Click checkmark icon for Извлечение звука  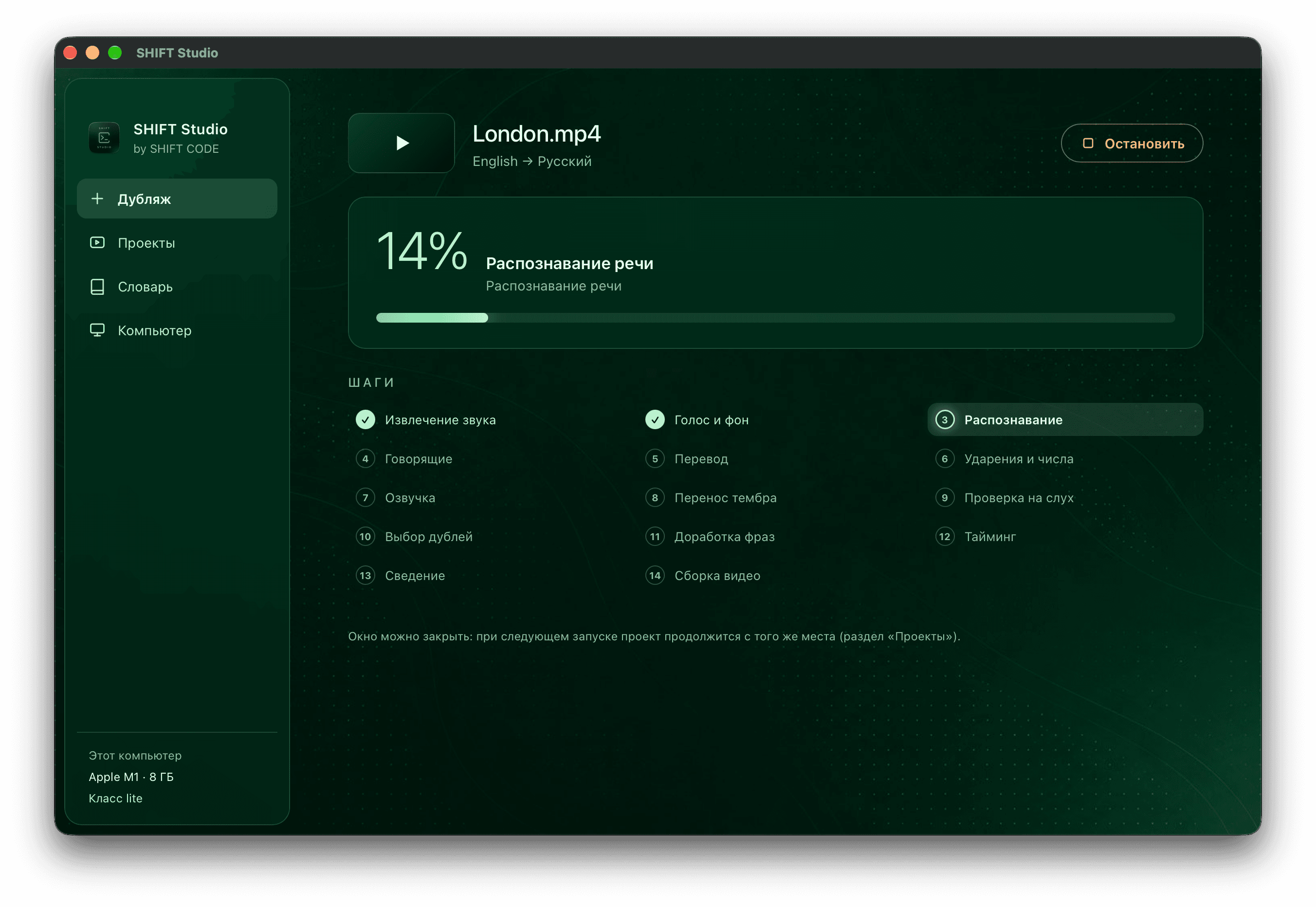[366, 420]
